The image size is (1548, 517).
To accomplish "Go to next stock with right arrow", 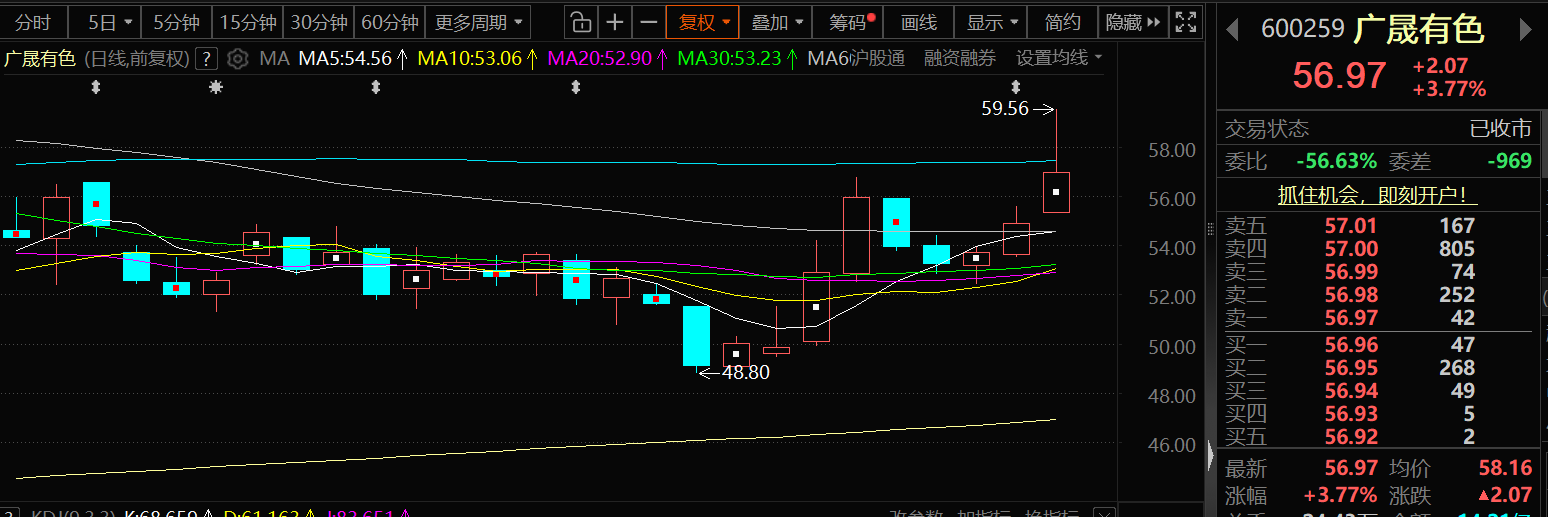I will click(x=1525, y=30).
